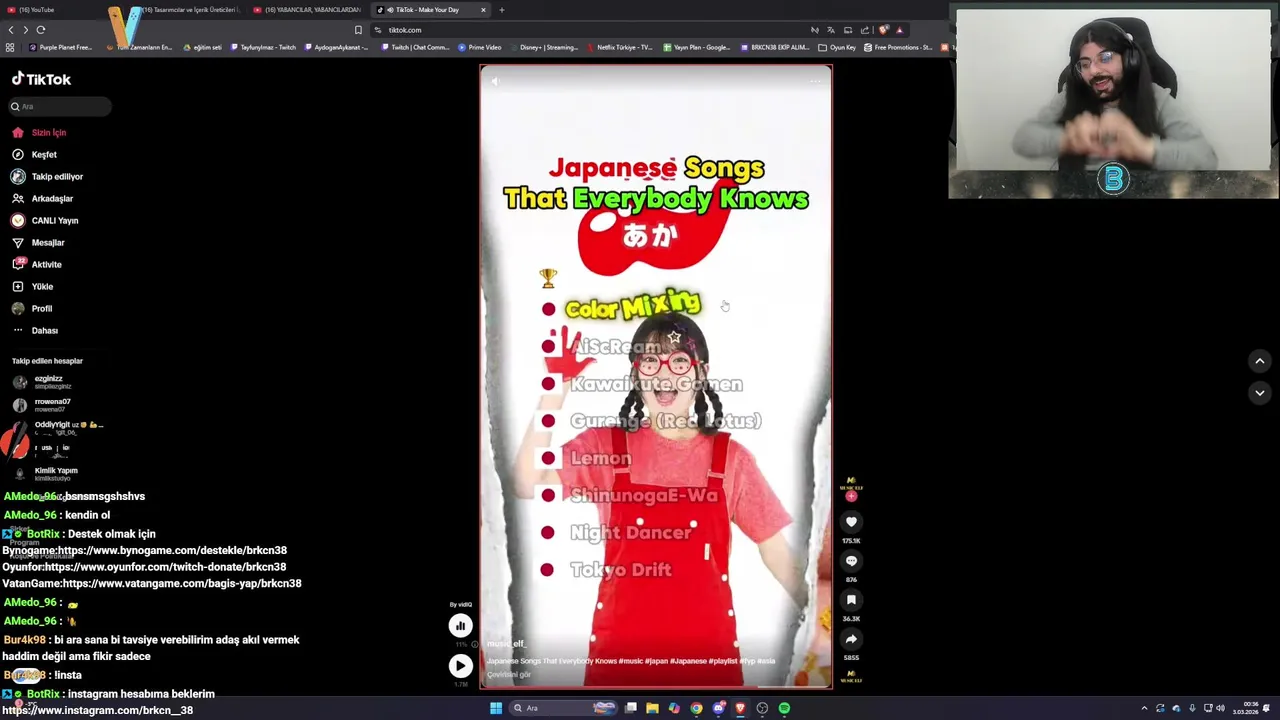Go to the Keşfet page
Image resolution: width=1280 pixels, height=720 pixels.
click(x=34, y=154)
